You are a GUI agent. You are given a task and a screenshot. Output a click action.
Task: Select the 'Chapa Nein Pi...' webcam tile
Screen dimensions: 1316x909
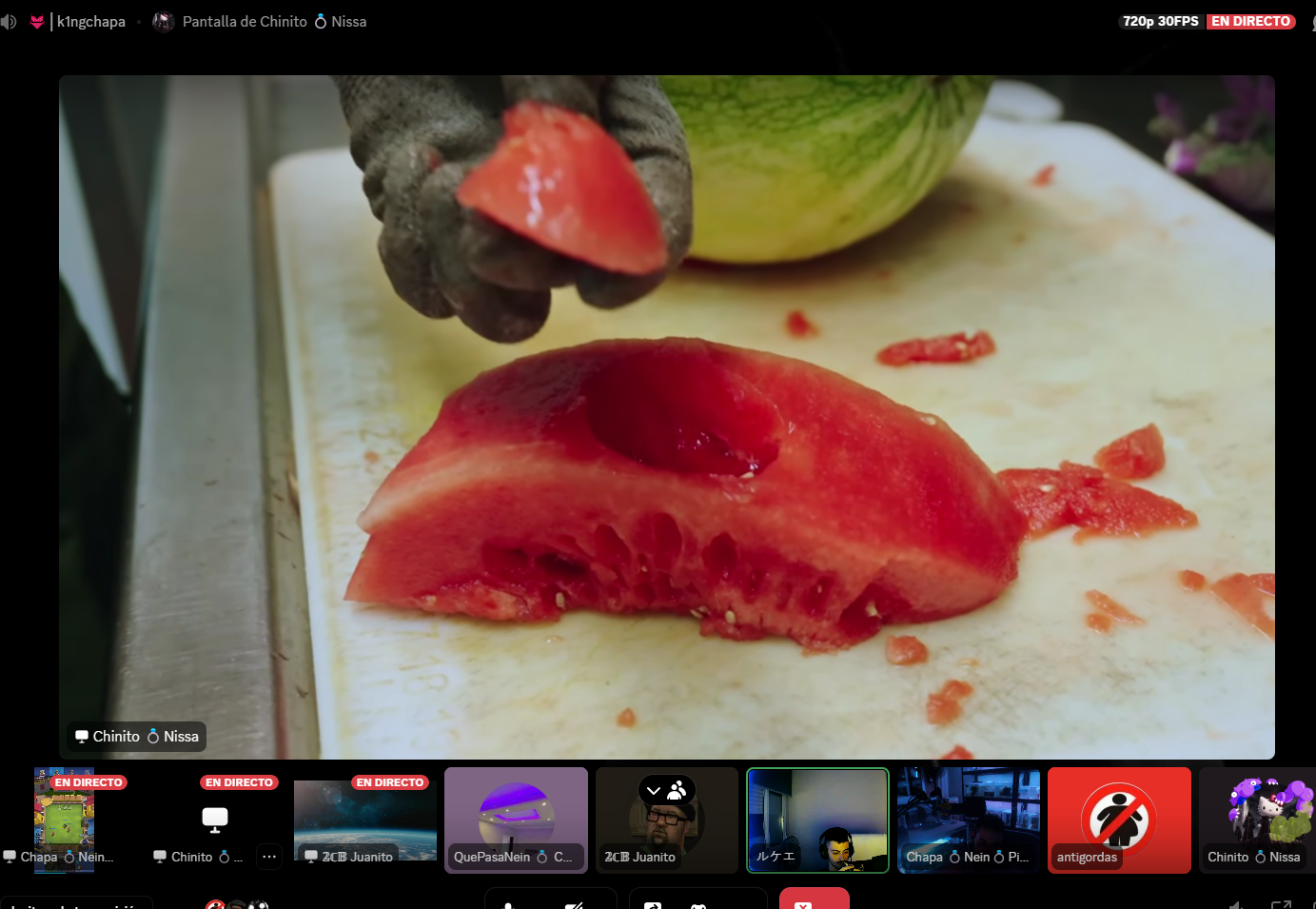tap(969, 820)
